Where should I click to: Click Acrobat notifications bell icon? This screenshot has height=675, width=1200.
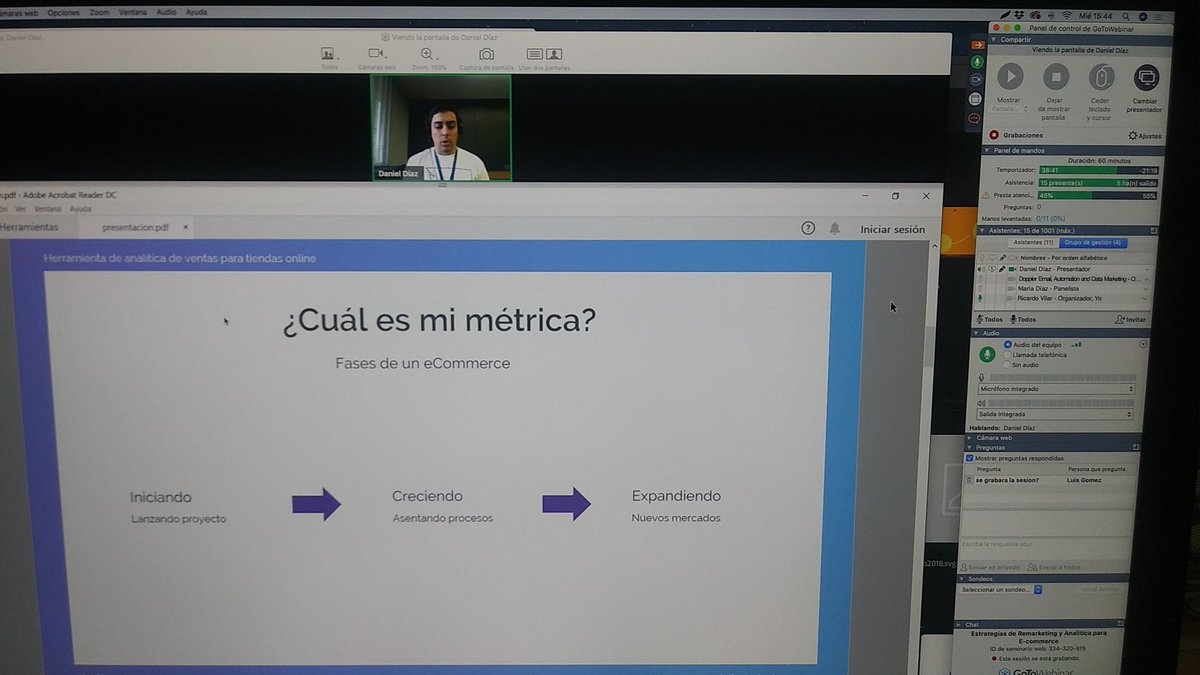coord(834,228)
